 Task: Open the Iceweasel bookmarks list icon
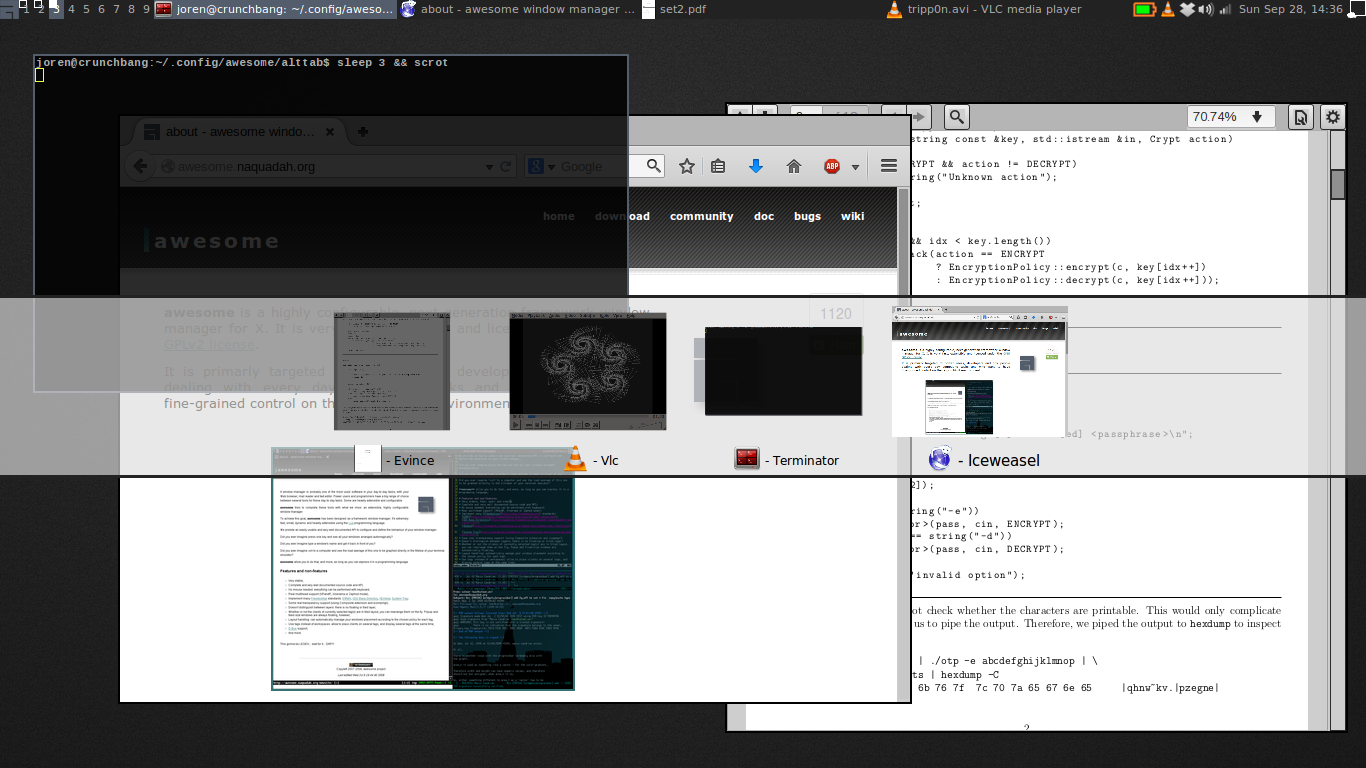718,166
